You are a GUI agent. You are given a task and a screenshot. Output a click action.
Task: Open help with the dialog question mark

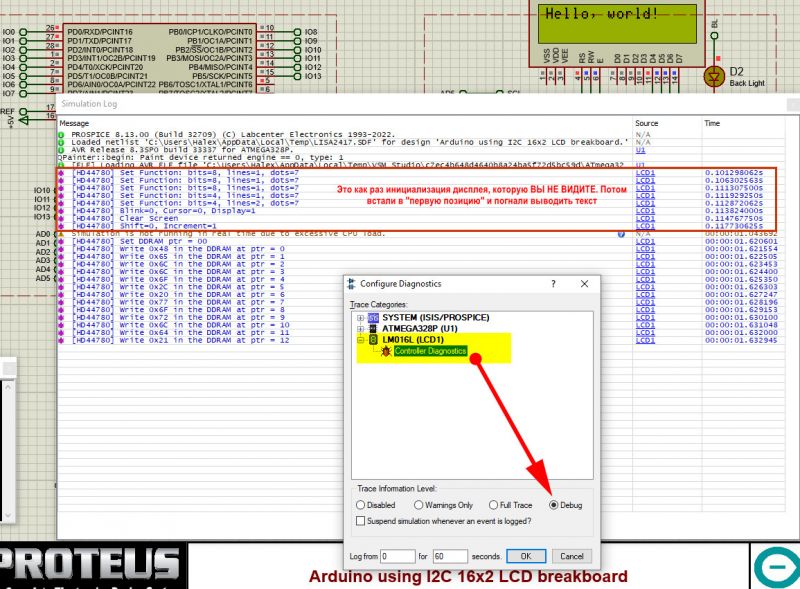[x=554, y=284]
